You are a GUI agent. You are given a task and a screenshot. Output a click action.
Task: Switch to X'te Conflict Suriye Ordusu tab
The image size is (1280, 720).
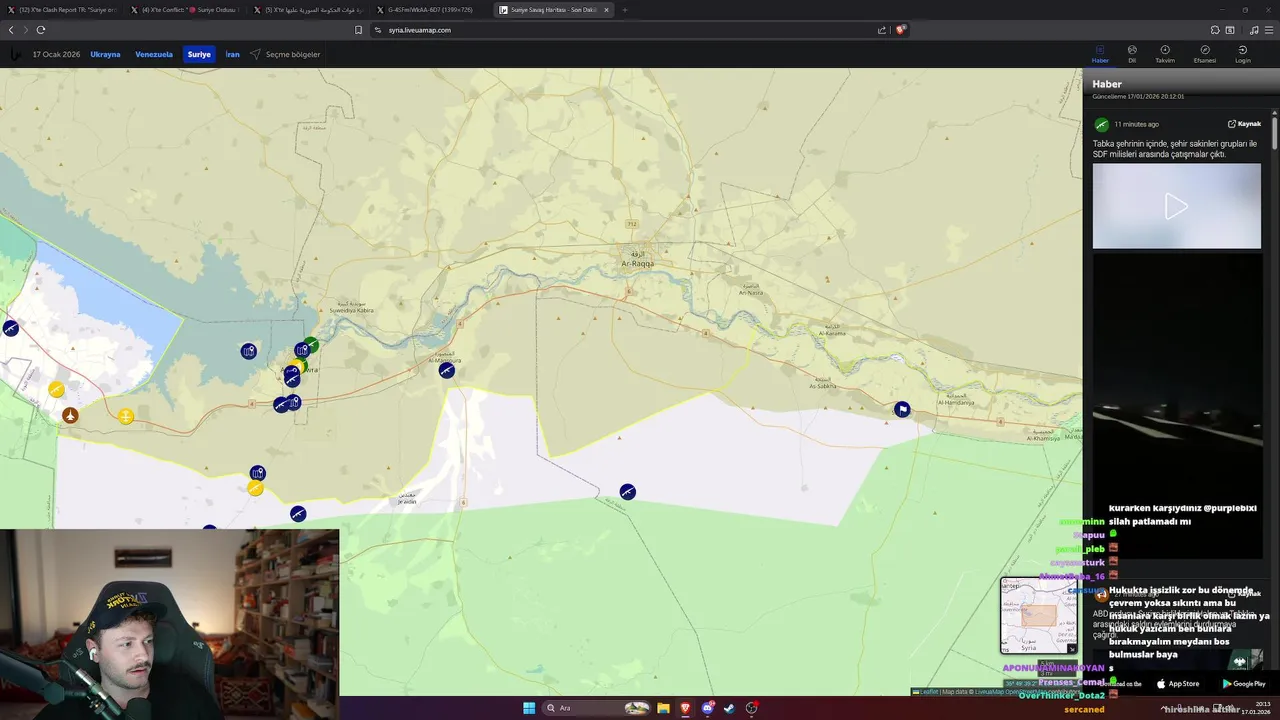coord(185,9)
